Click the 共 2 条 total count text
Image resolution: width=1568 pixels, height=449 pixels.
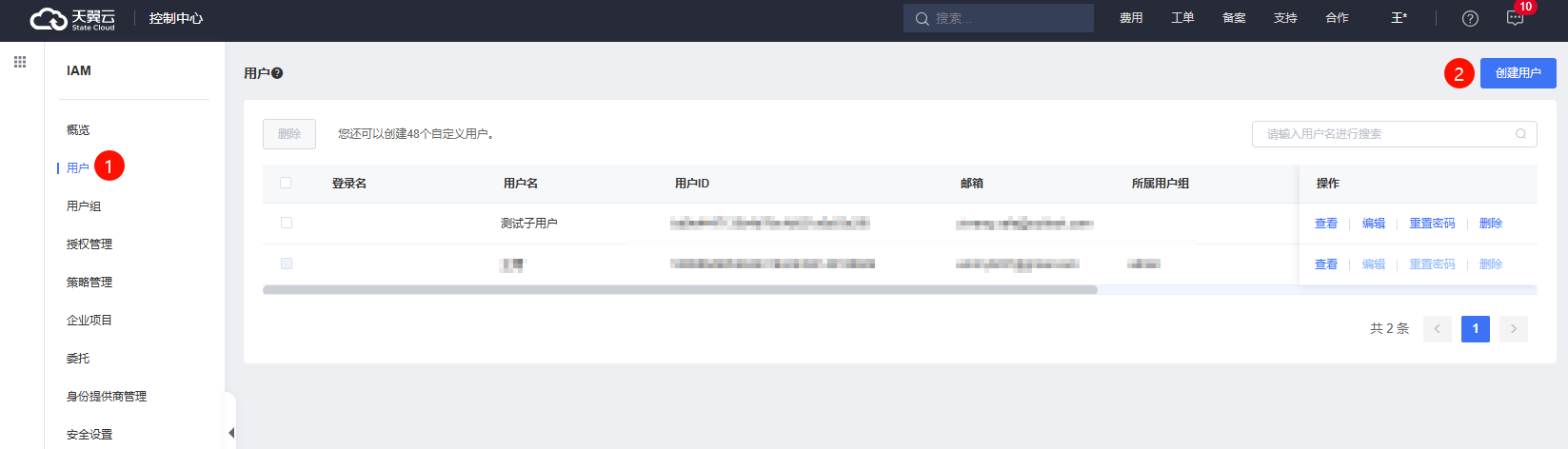click(x=1390, y=328)
